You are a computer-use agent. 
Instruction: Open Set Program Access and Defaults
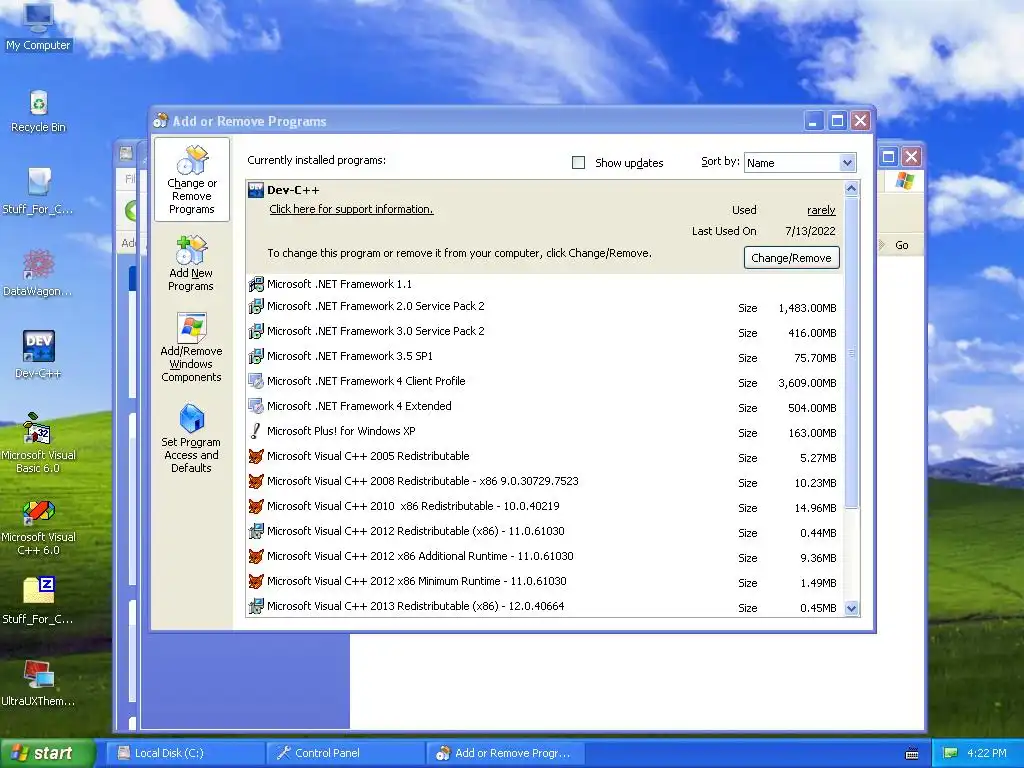tap(191, 438)
